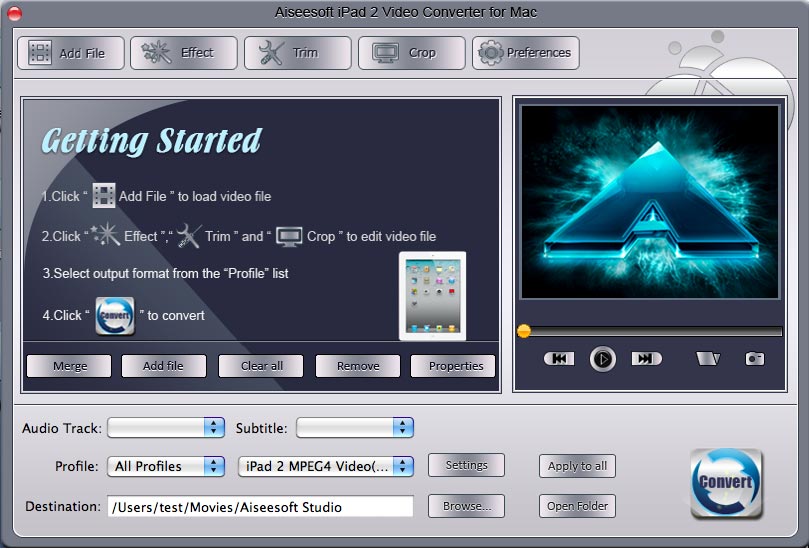Open the iPad 2 MPEG4 Video format dropdown
The height and width of the screenshot is (549, 809).
point(326,466)
